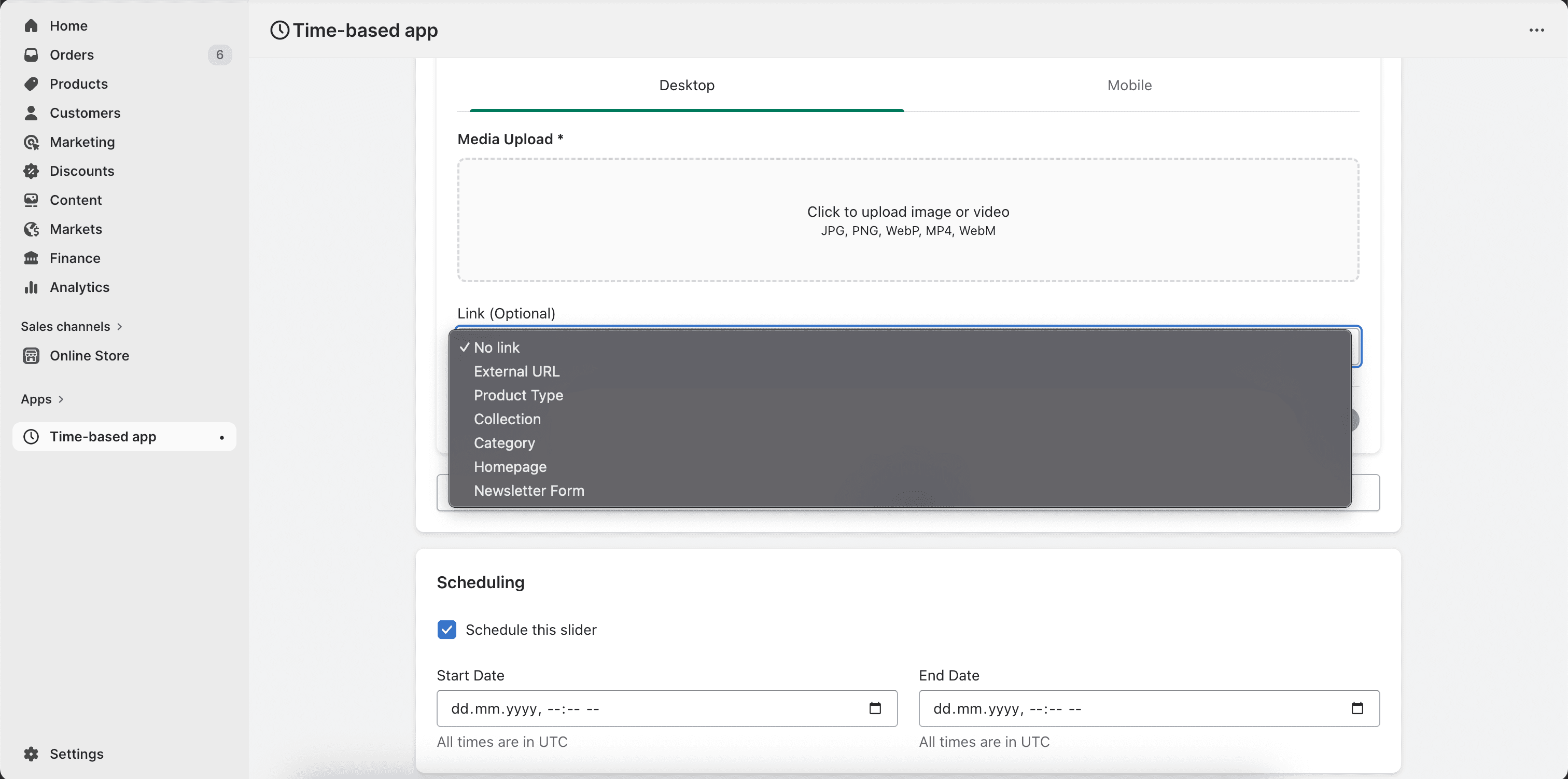Choose Collection in the link dropdown

[x=507, y=419]
